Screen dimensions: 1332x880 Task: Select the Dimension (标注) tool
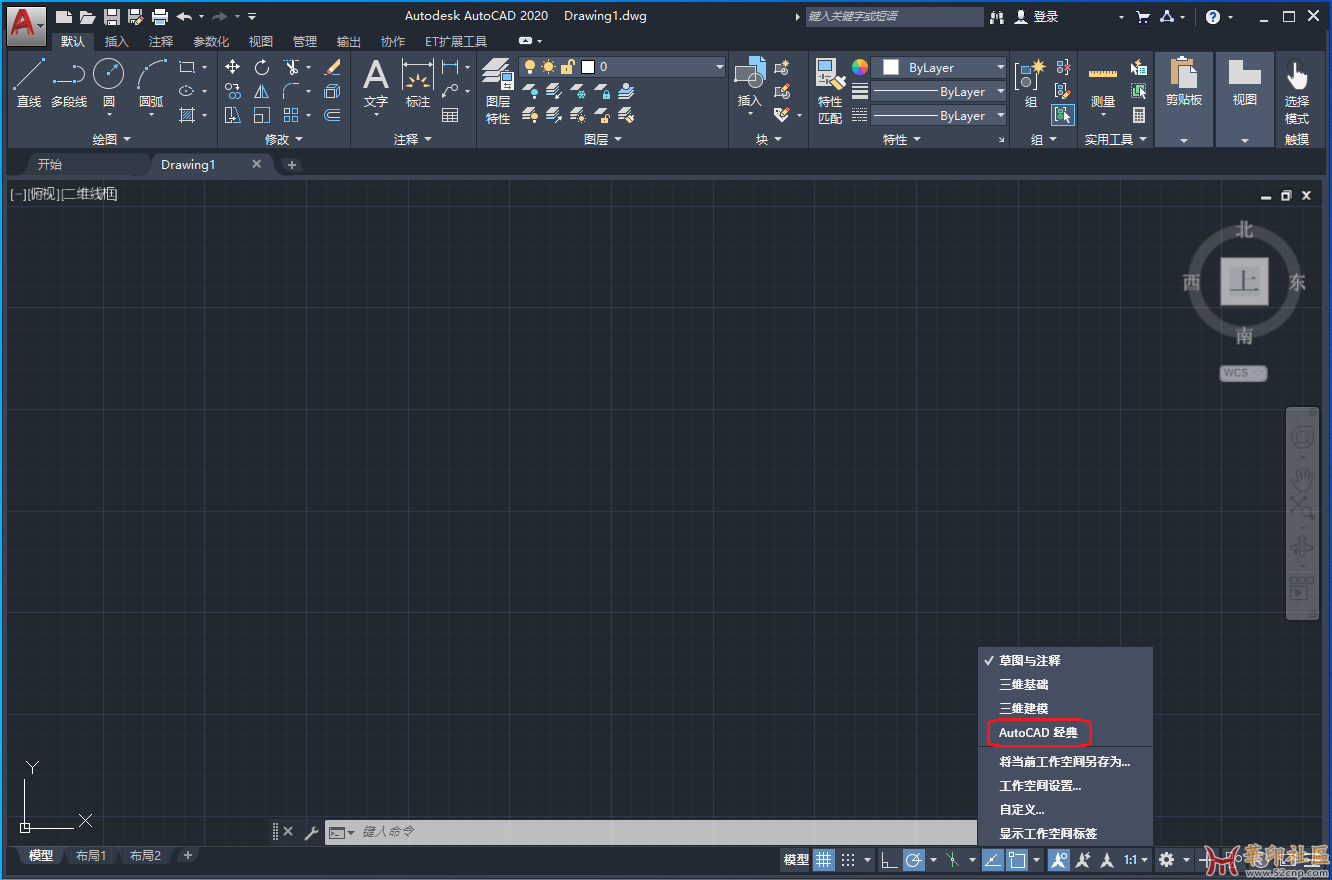pos(418,83)
